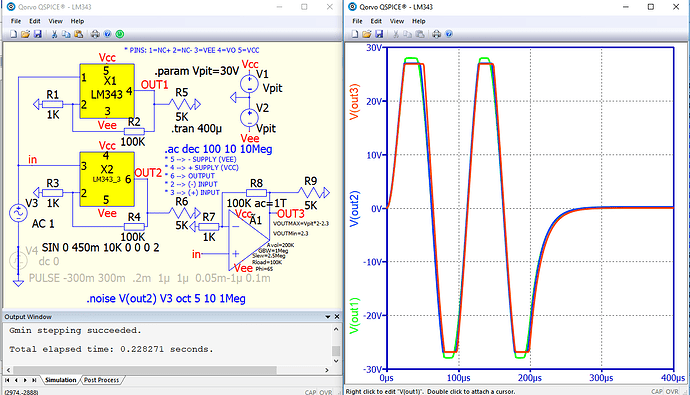Paste icon in schematic window toolbar

pos(79,34)
